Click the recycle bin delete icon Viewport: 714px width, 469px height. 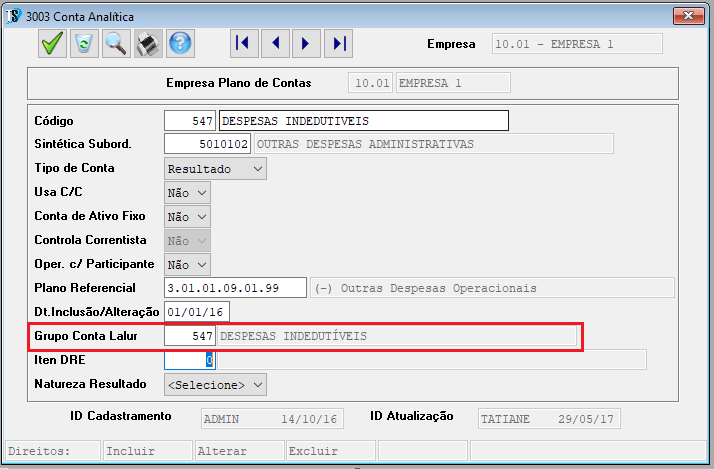pyautogui.click(x=84, y=44)
